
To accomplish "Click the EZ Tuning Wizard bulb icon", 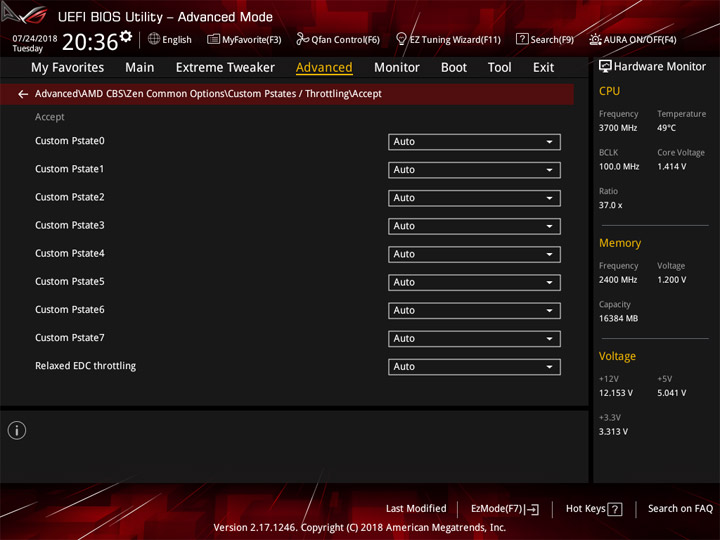I will 401,39.
